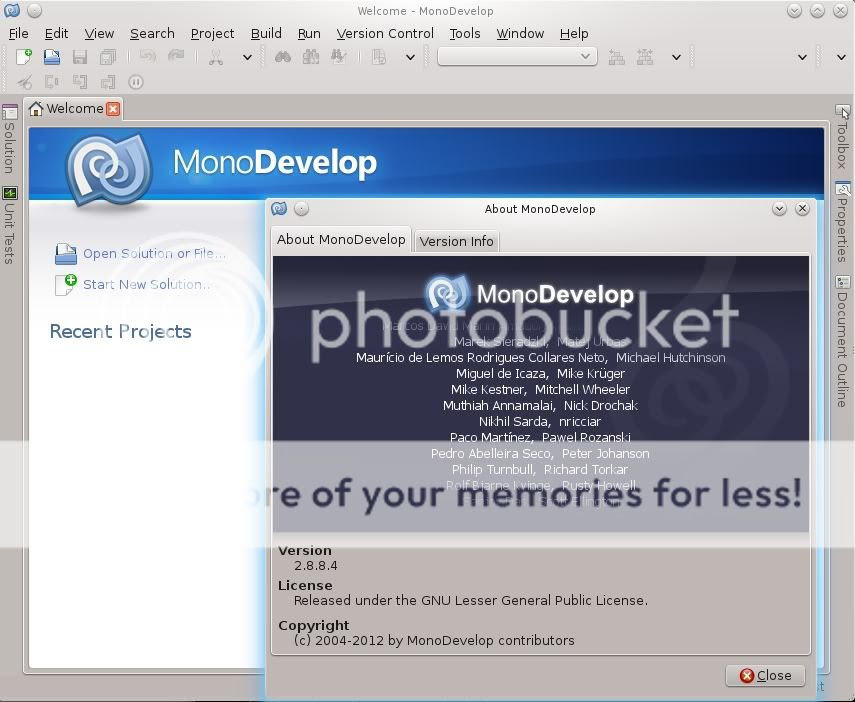Viewport: 855px width, 702px height.
Task: Open the Help menu
Action: tap(574, 33)
